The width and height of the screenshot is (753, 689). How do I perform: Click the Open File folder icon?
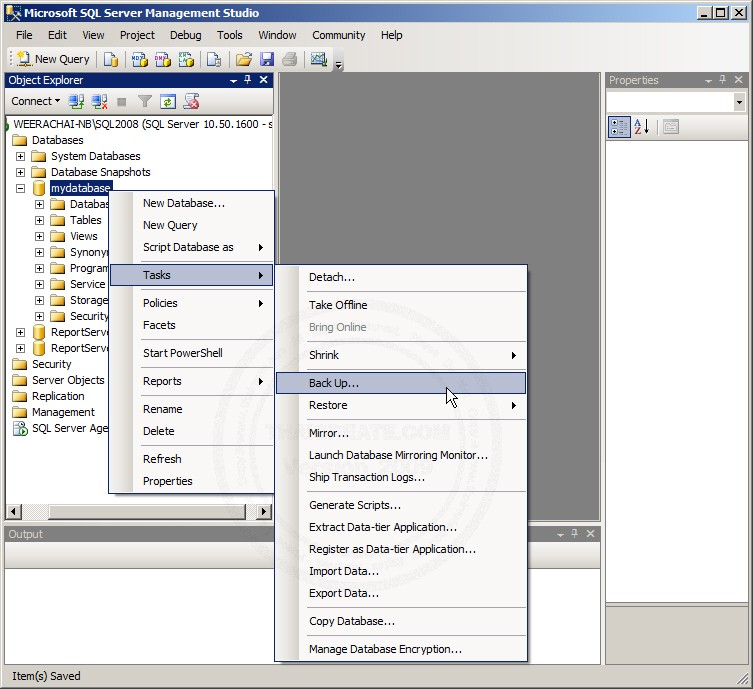coord(244,60)
